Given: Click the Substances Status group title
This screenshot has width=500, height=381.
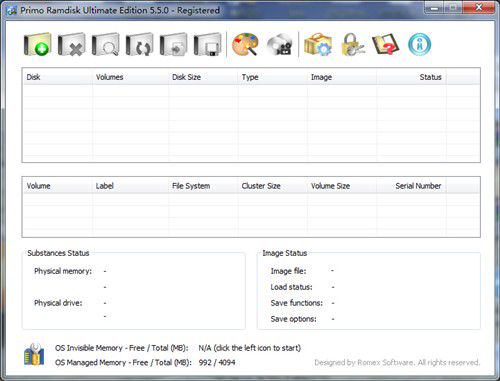Looking at the screenshot, I should tap(58, 253).
